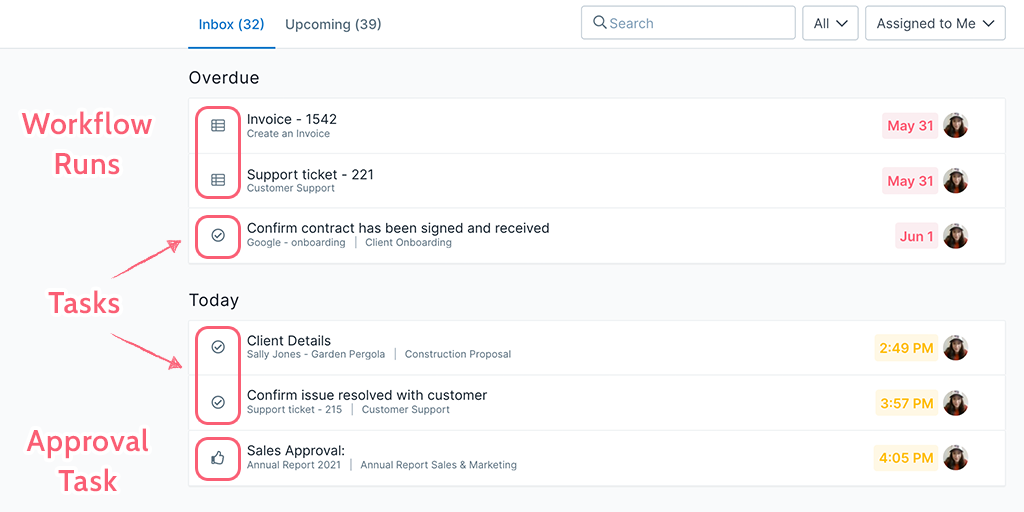Click the 2:49 PM due time badge
Viewport: 1024px width, 512px height.
tap(906, 348)
